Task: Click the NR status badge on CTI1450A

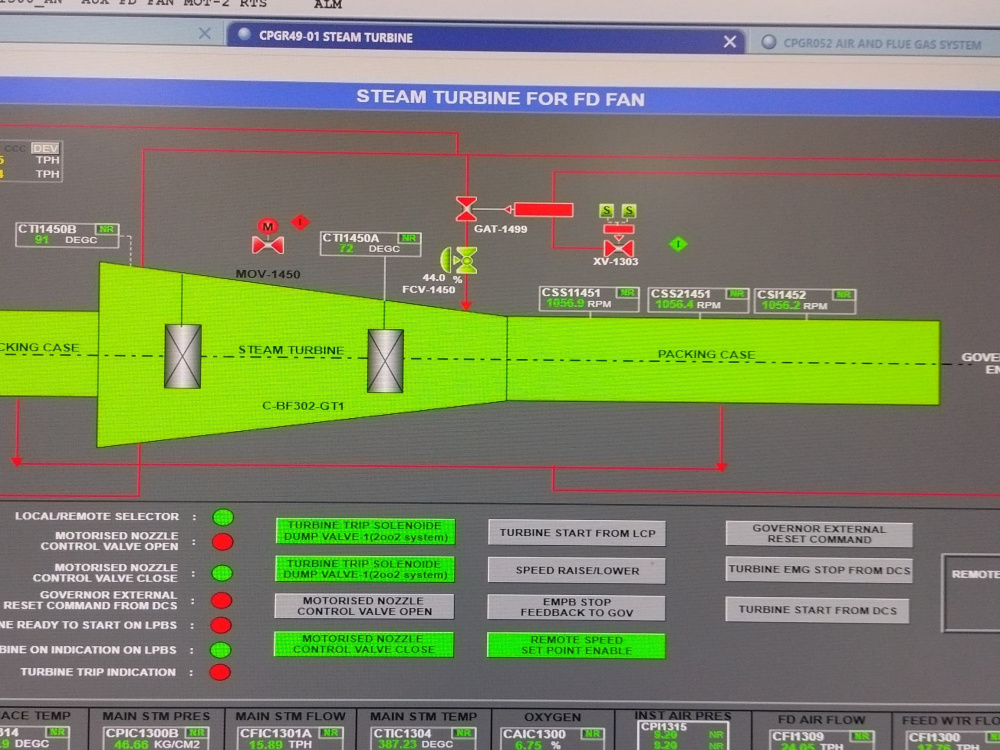Action: pyautogui.click(x=409, y=238)
